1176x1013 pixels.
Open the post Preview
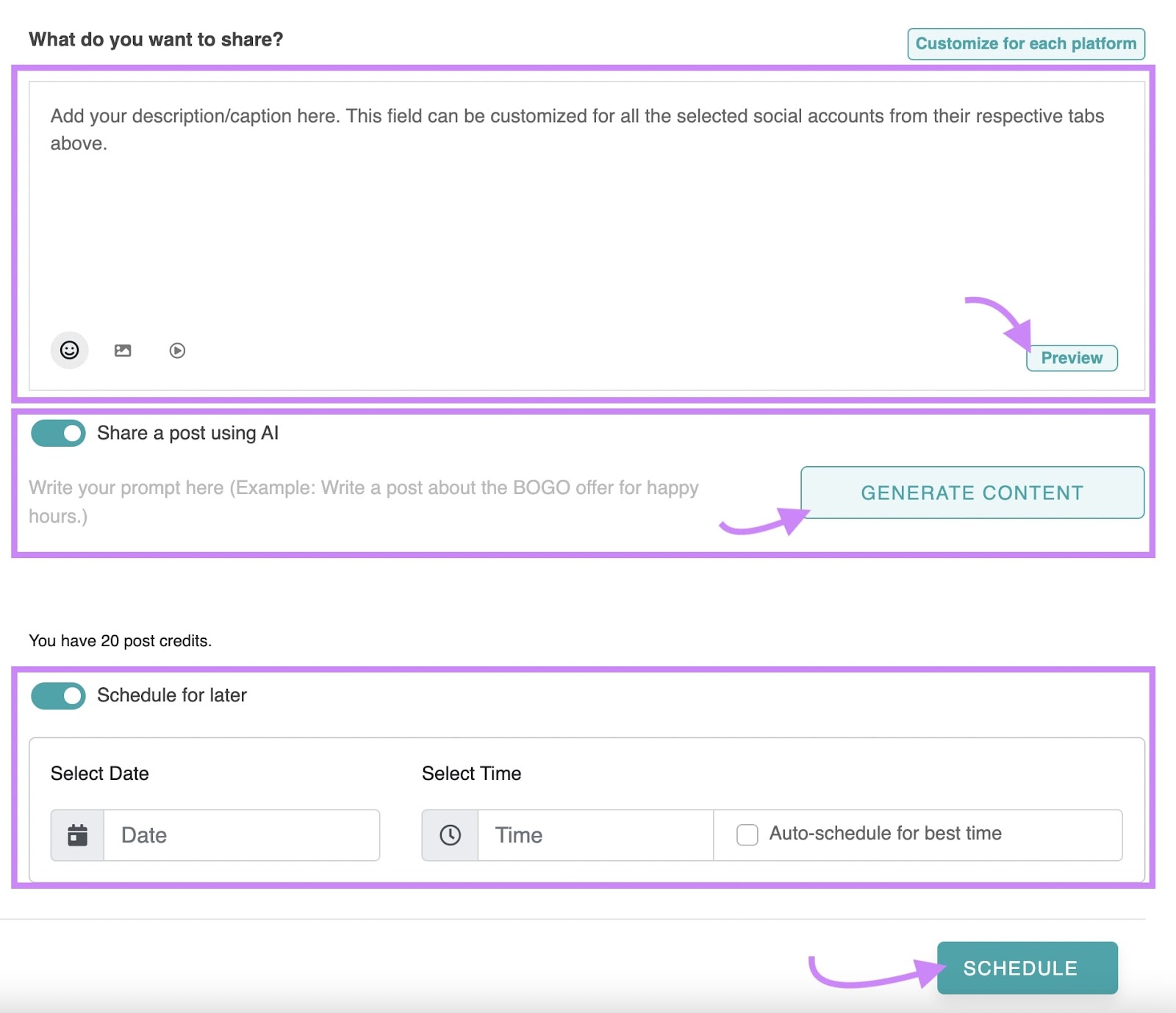click(1072, 358)
